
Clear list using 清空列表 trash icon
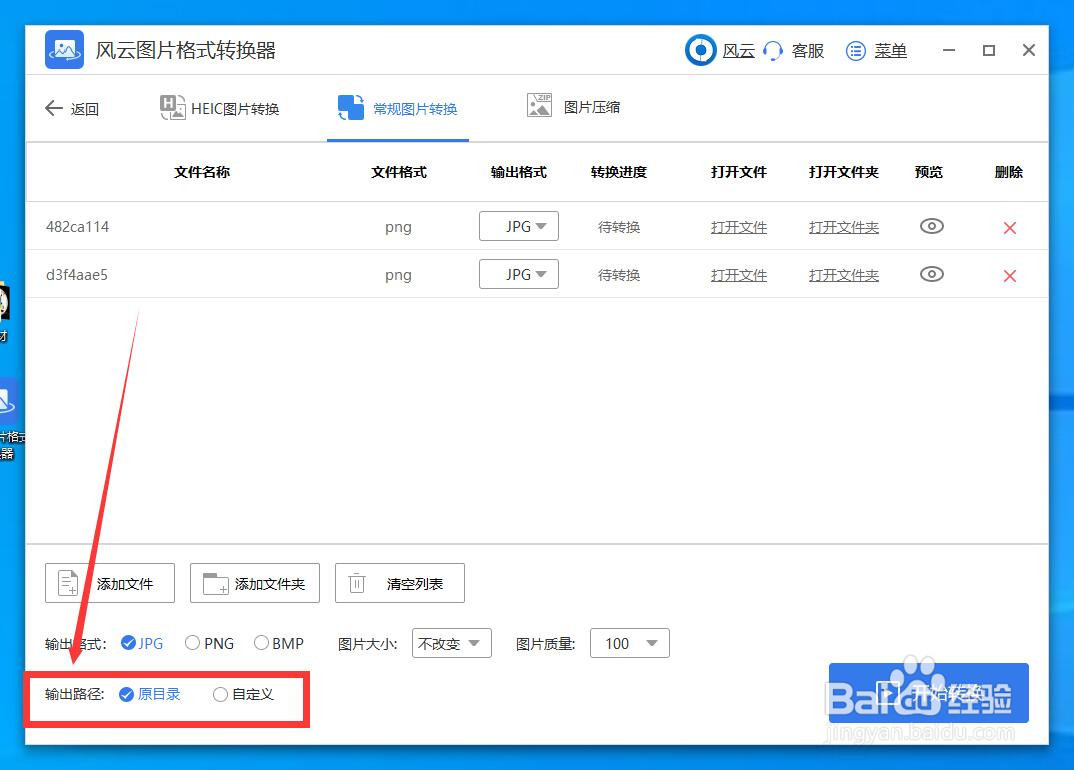pos(399,582)
